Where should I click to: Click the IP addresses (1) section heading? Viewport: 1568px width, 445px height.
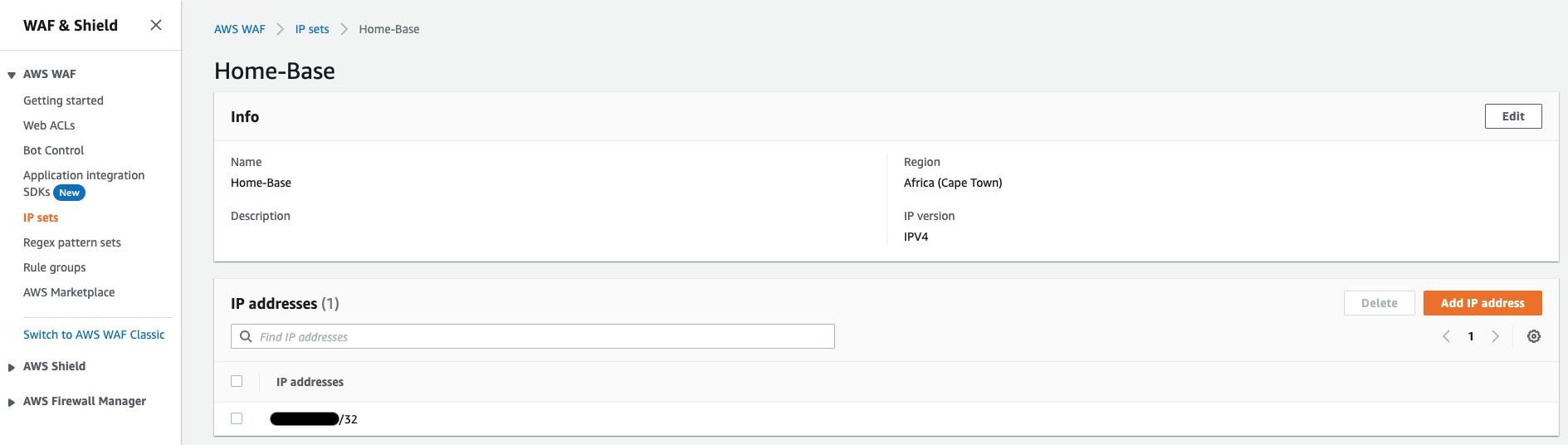(x=285, y=303)
